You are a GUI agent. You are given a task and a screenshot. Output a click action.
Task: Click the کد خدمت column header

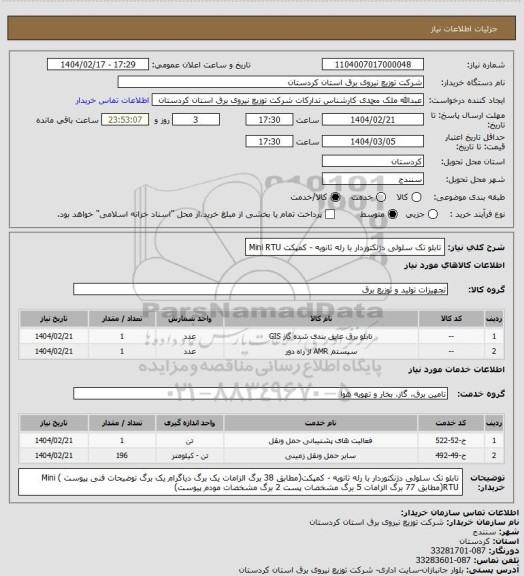451,423
